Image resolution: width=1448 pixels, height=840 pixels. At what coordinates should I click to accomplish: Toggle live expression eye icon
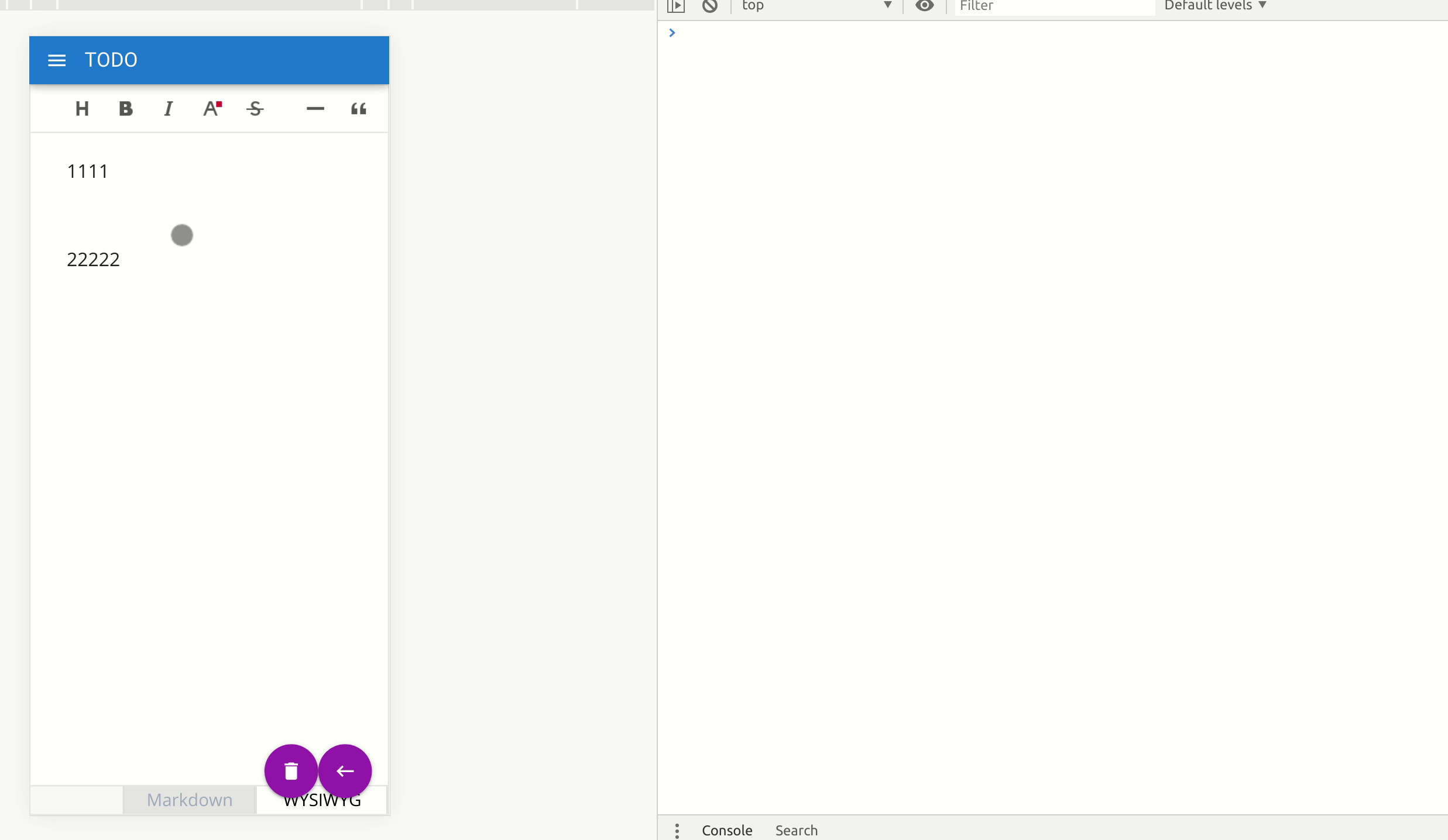point(925,6)
